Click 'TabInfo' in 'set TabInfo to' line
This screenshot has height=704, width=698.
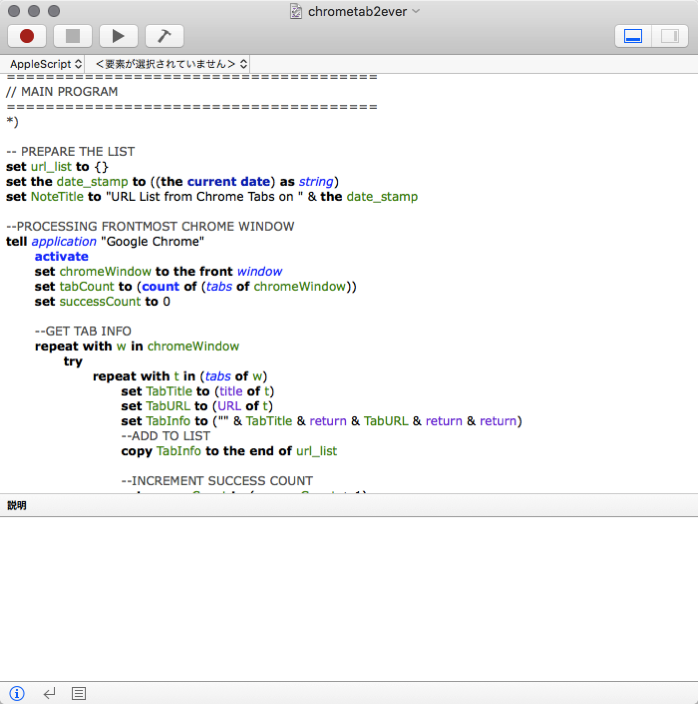point(168,421)
